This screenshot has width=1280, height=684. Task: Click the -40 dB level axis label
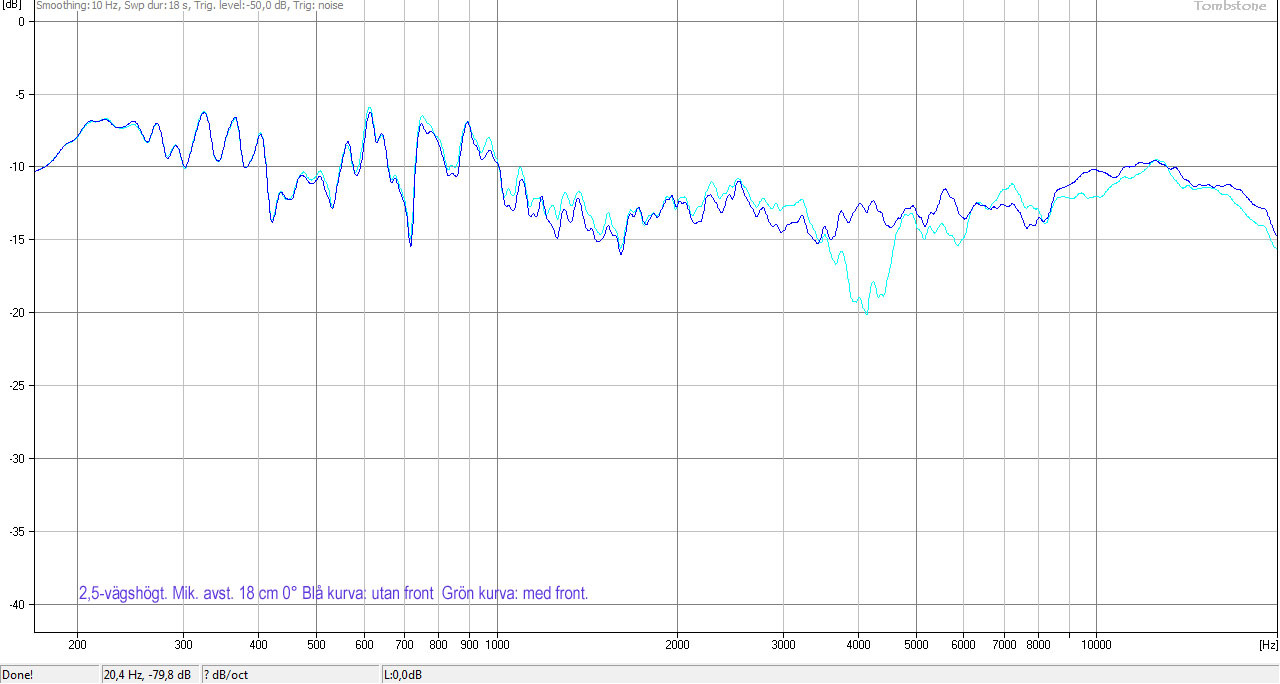[x=17, y=605]
